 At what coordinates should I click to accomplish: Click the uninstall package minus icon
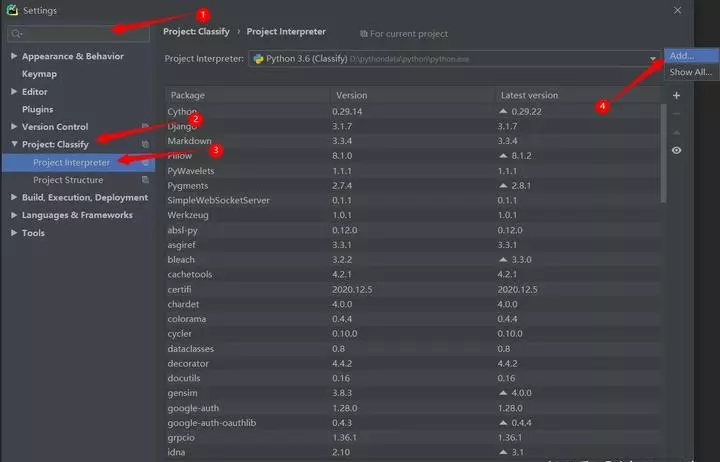676,114
